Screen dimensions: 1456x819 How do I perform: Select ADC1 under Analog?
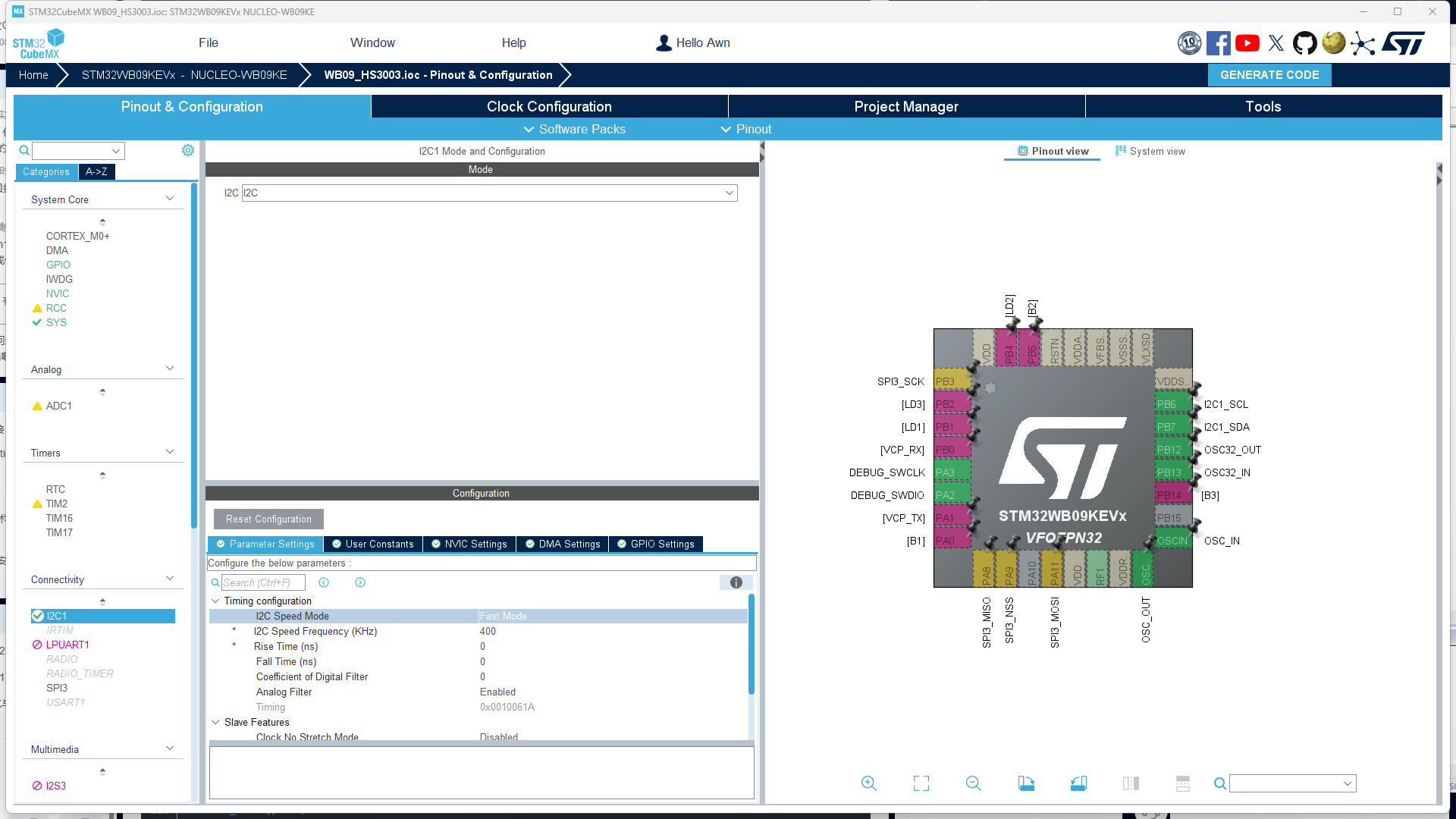(x=59, y=406)
